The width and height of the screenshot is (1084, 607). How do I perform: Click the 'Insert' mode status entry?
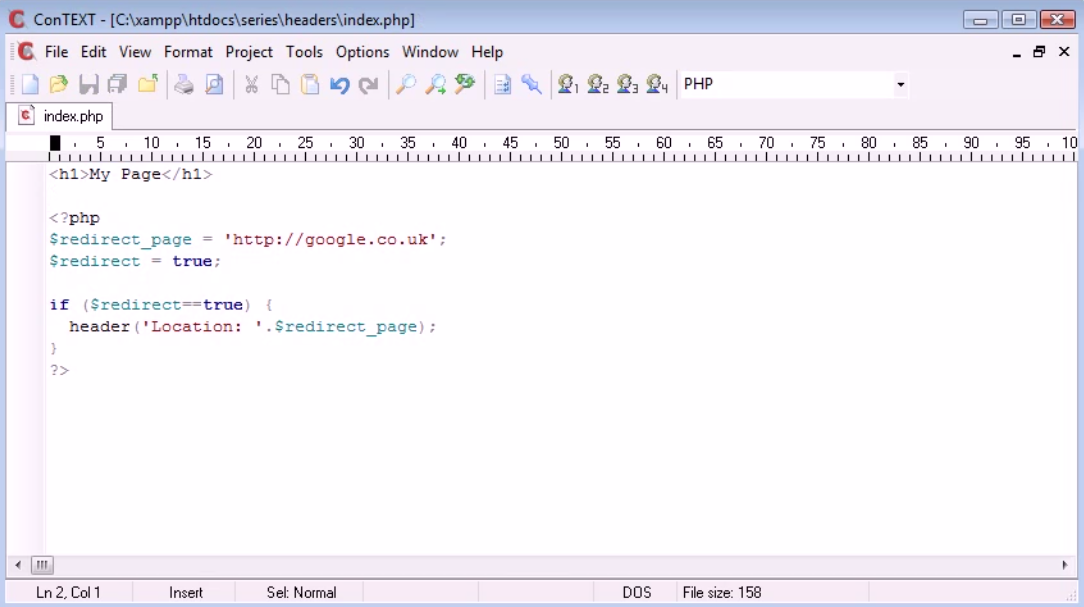click(185, 592)
